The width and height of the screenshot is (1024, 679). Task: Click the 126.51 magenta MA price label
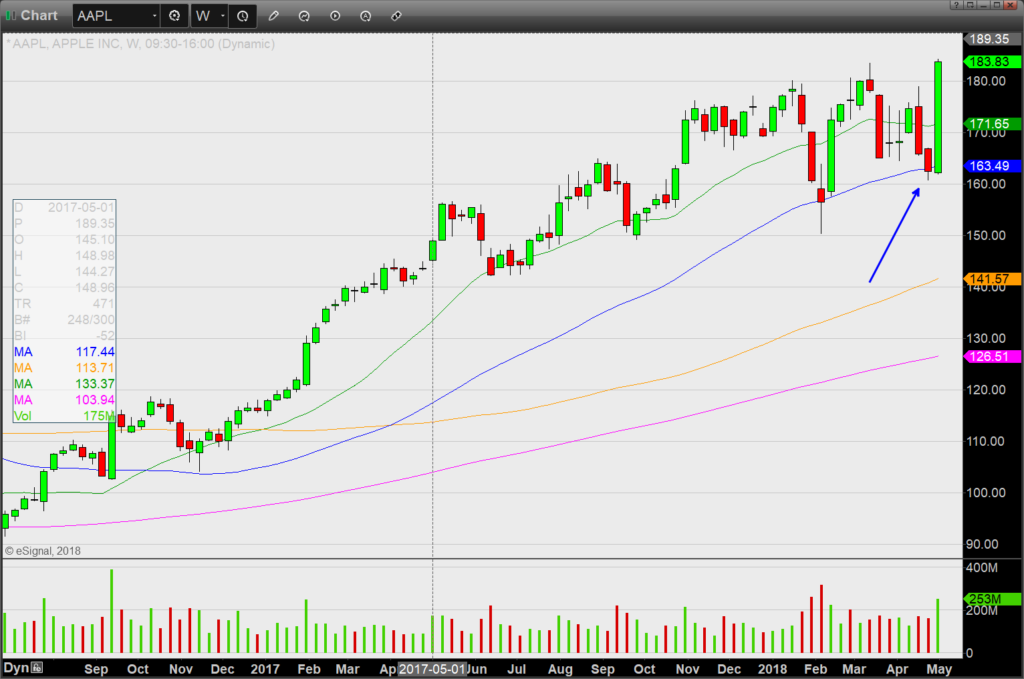(992, 356)
